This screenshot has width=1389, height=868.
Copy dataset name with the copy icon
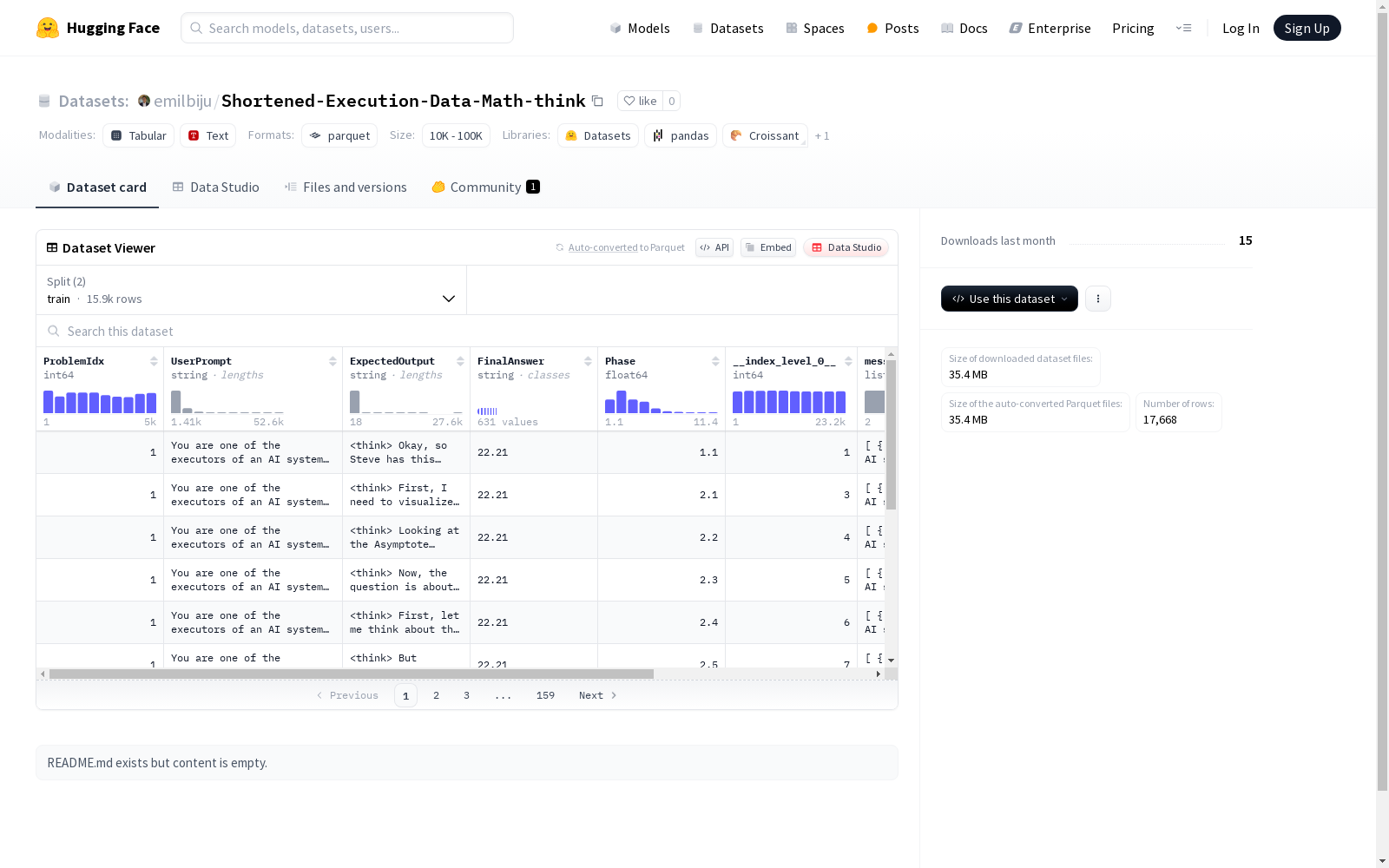click(x=597, y=101)
